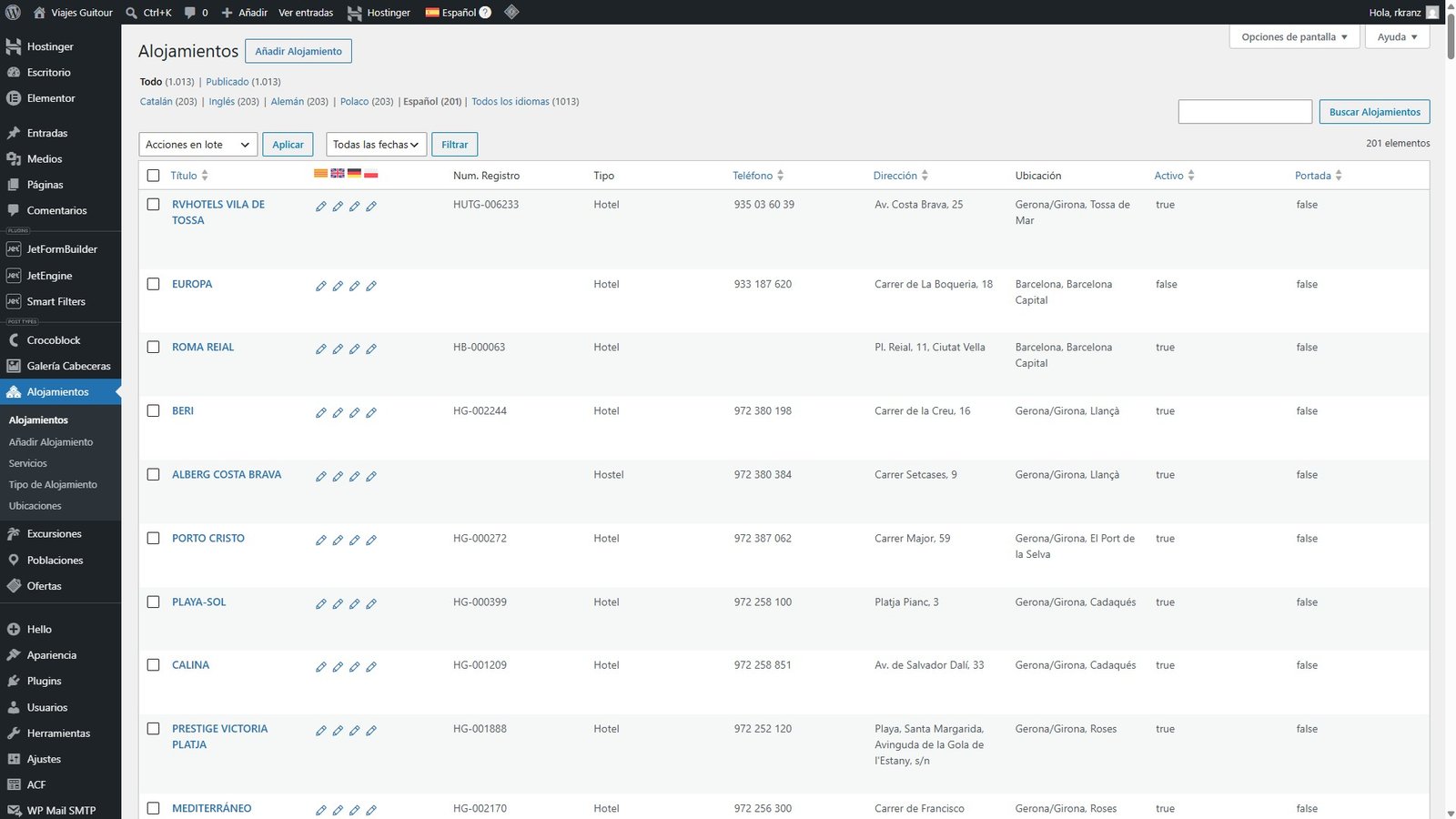This screenshot has height=819, width=1456.
Task: Open the PORTO CRISTO accommodation link
Action: click(208, 538)
